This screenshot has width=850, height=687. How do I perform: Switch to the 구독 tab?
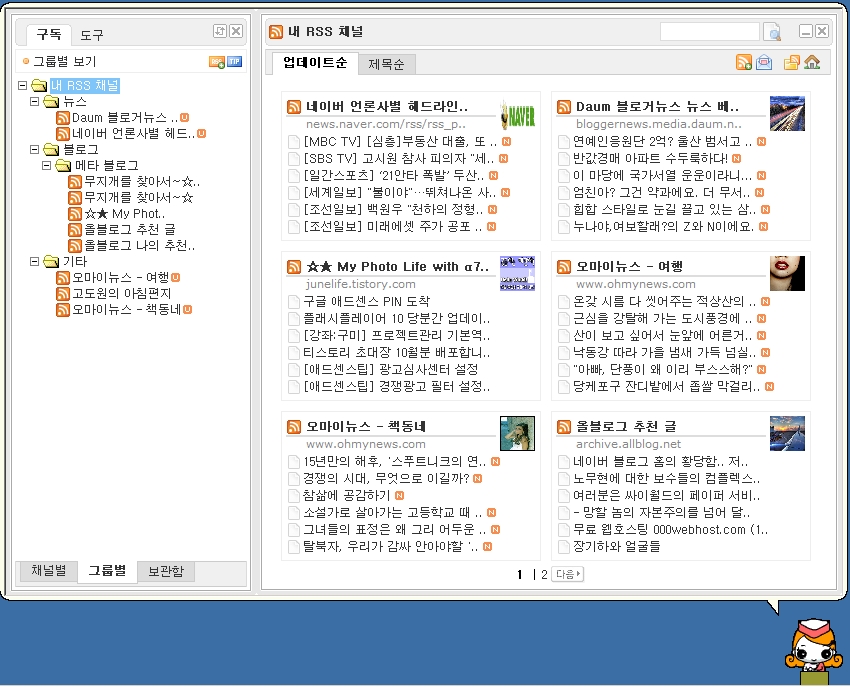coord(49,35)
